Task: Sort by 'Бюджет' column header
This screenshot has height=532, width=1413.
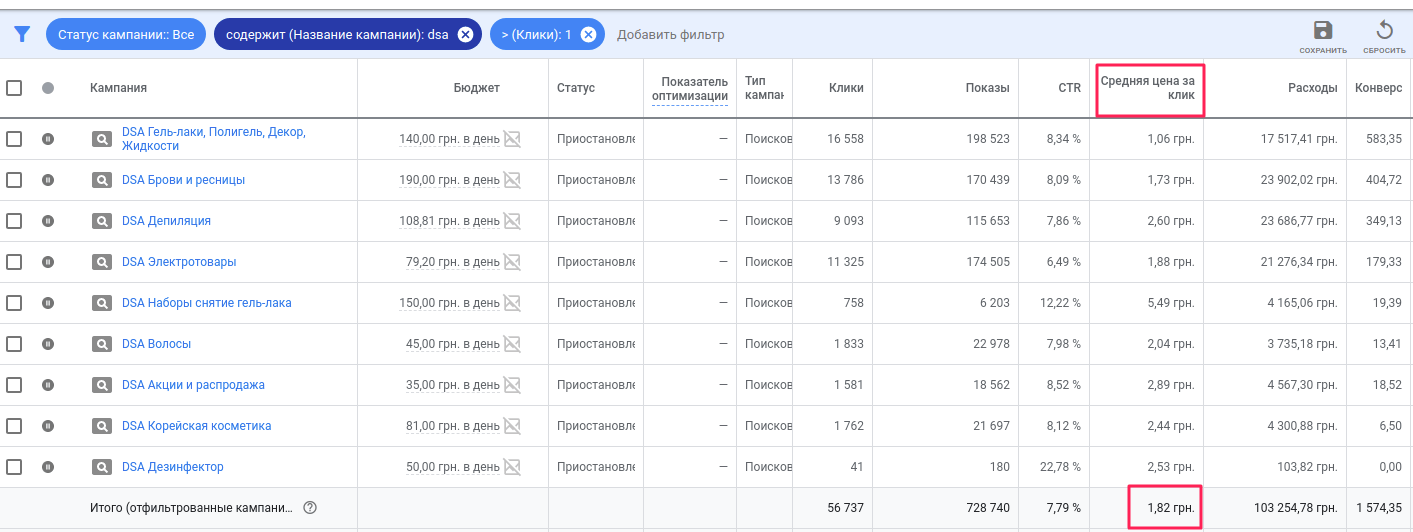Action: coord(476,88)
